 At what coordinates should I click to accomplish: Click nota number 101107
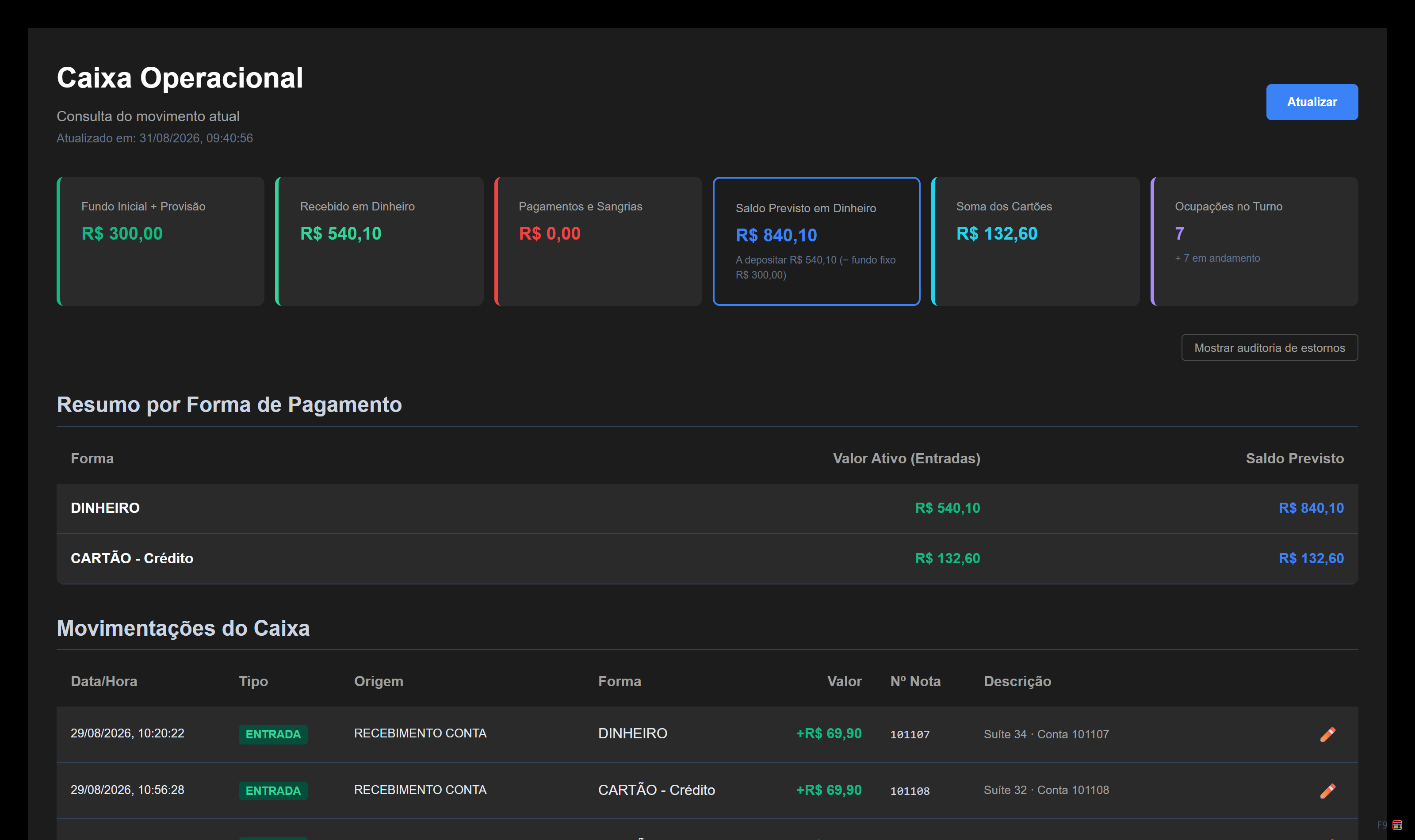910,734
